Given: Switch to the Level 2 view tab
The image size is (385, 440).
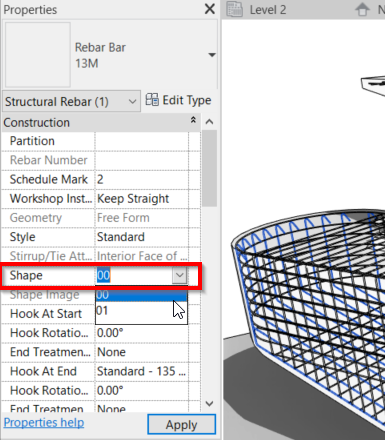Looking at the screenshot, I should point(268,10).
